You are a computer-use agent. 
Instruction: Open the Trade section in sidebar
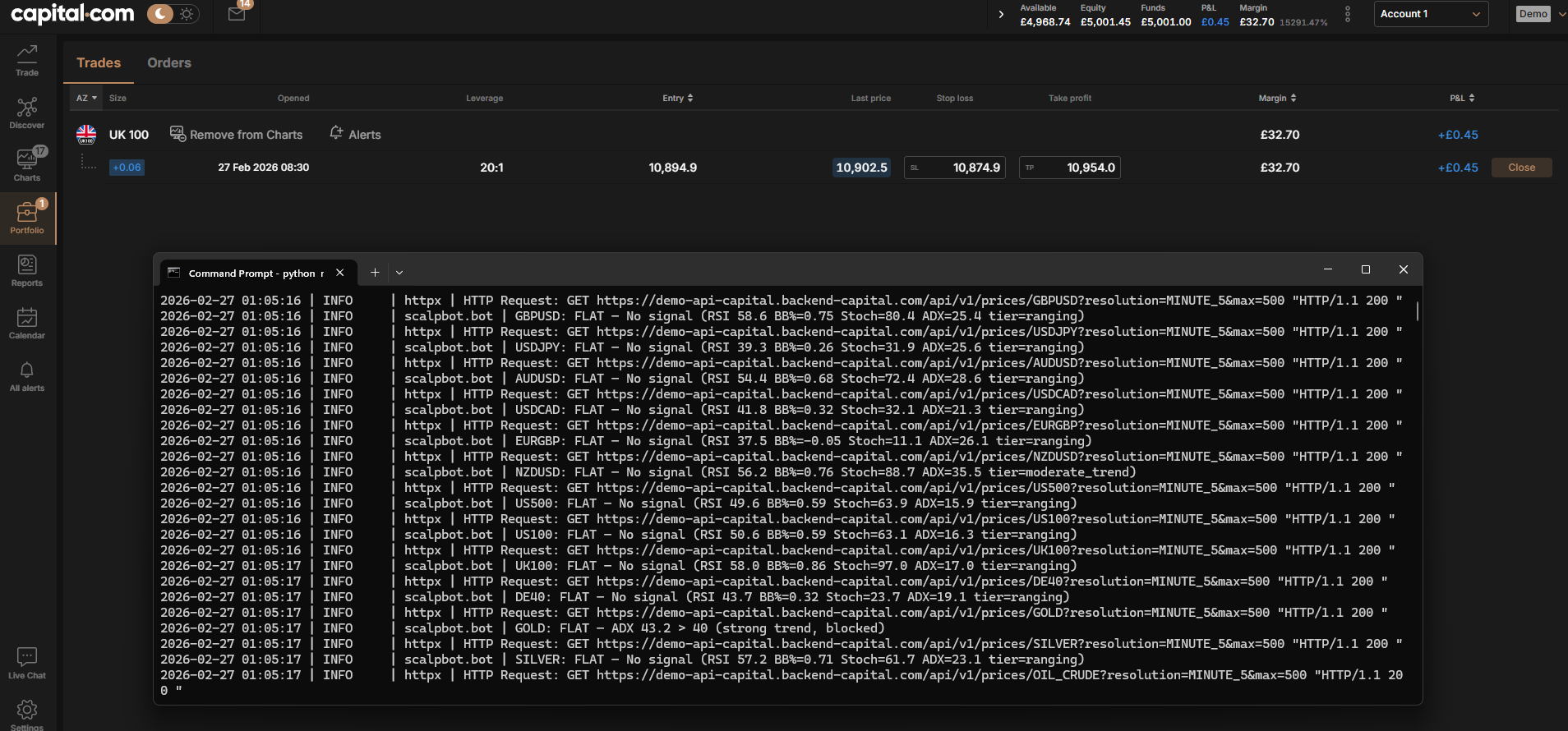pyautogui.click(x=27, y=60)
